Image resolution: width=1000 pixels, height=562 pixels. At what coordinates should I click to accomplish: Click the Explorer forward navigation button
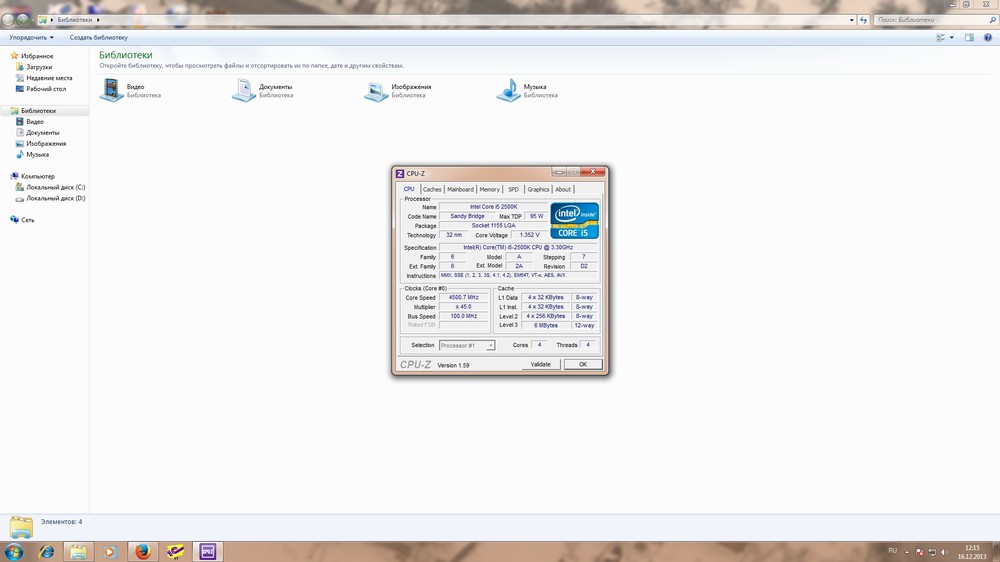click(x=23, y=20)
